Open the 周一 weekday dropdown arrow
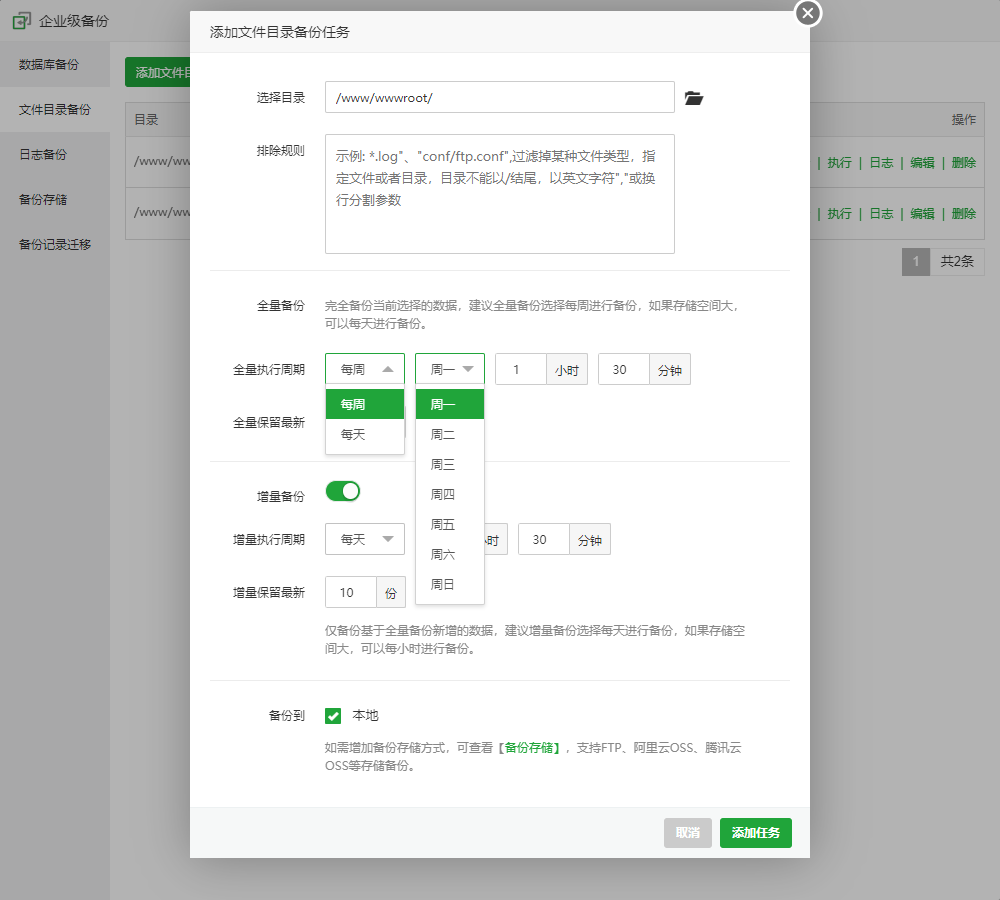Image resolution: width=1000 pixels, height=900 pixels. pyautogui.click(x=466, y=369)
